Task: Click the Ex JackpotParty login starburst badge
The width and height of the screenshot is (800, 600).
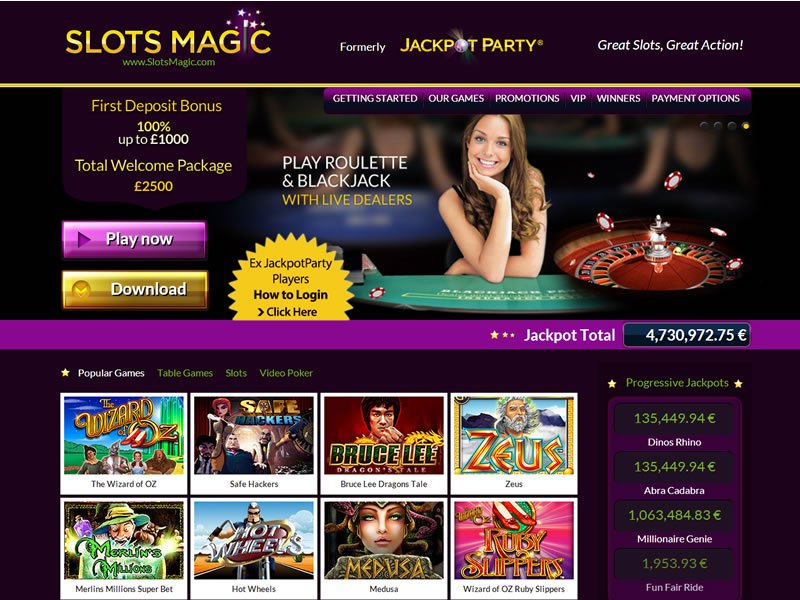Action: [x=291, y=278]
